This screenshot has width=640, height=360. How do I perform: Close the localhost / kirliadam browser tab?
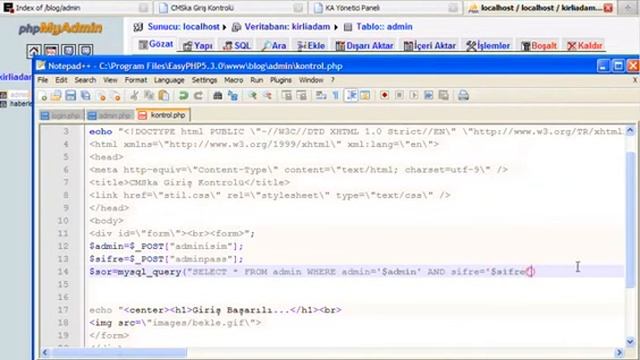(x=608, y=8)
